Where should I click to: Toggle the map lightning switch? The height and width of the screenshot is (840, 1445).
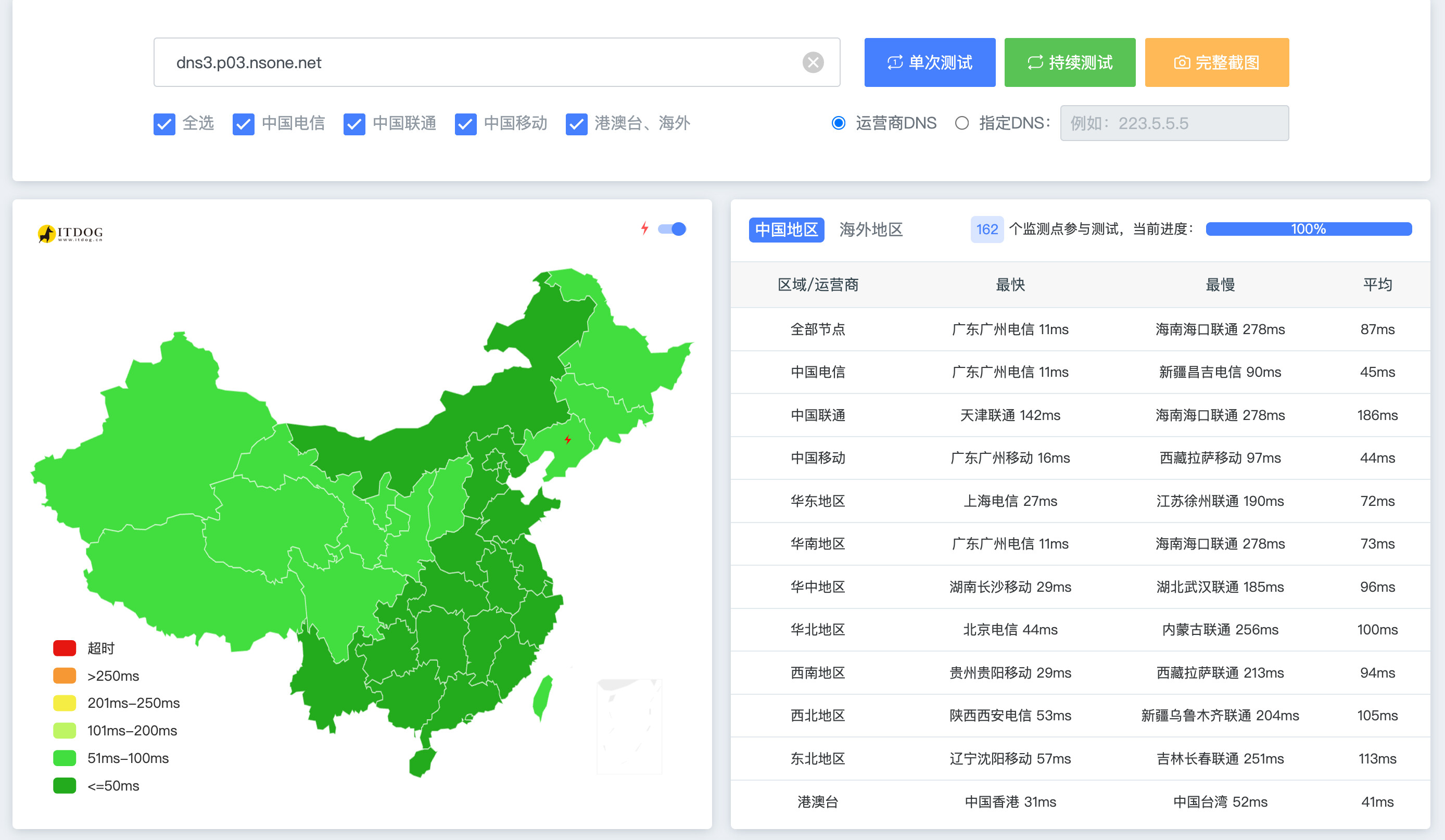672,229
